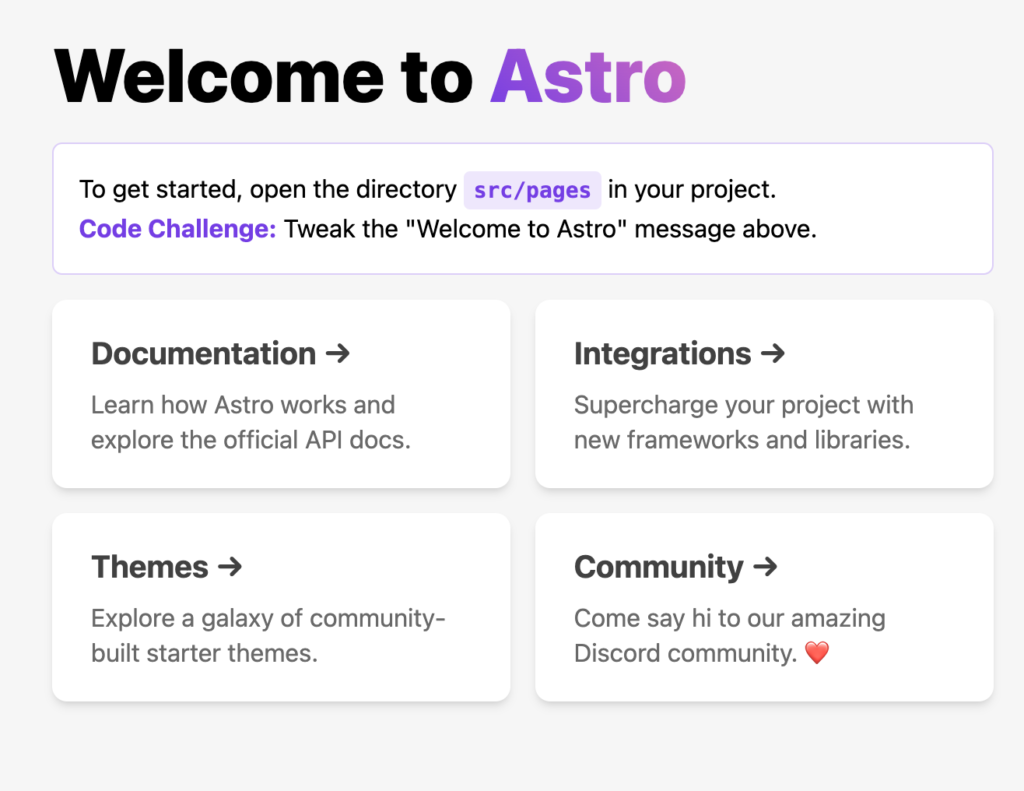Click the bold Code Challenge label
The image size is (1024, 791).
pos(176,229)
